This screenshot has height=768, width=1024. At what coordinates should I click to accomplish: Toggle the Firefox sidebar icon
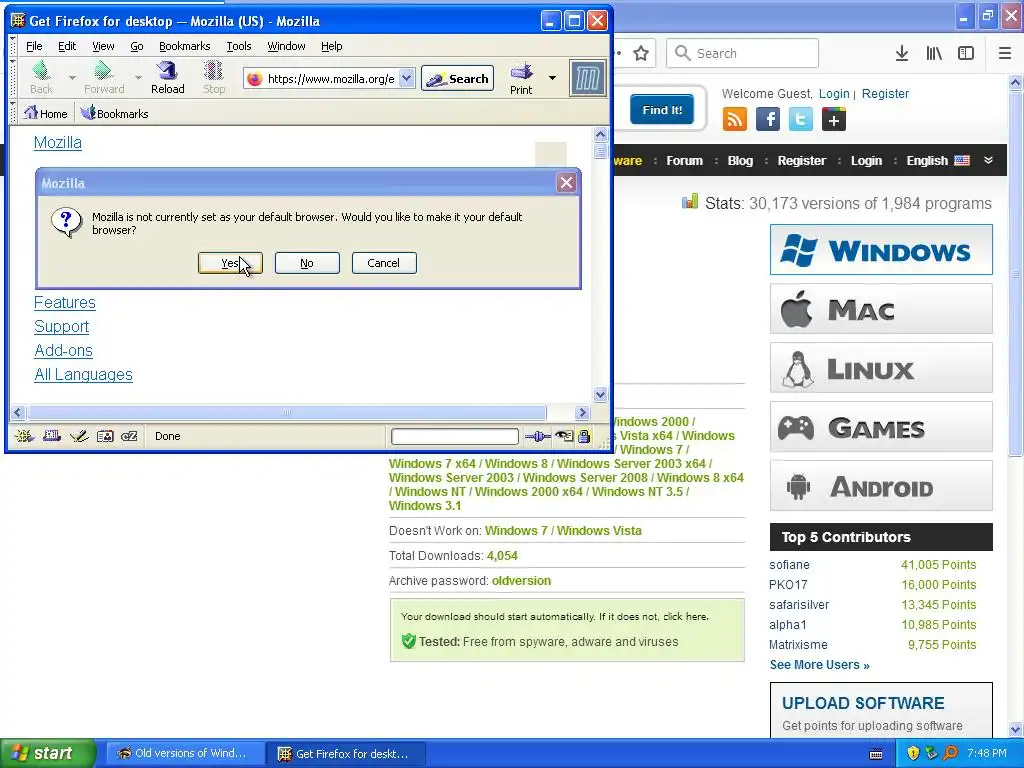click(x=966, y=54)
